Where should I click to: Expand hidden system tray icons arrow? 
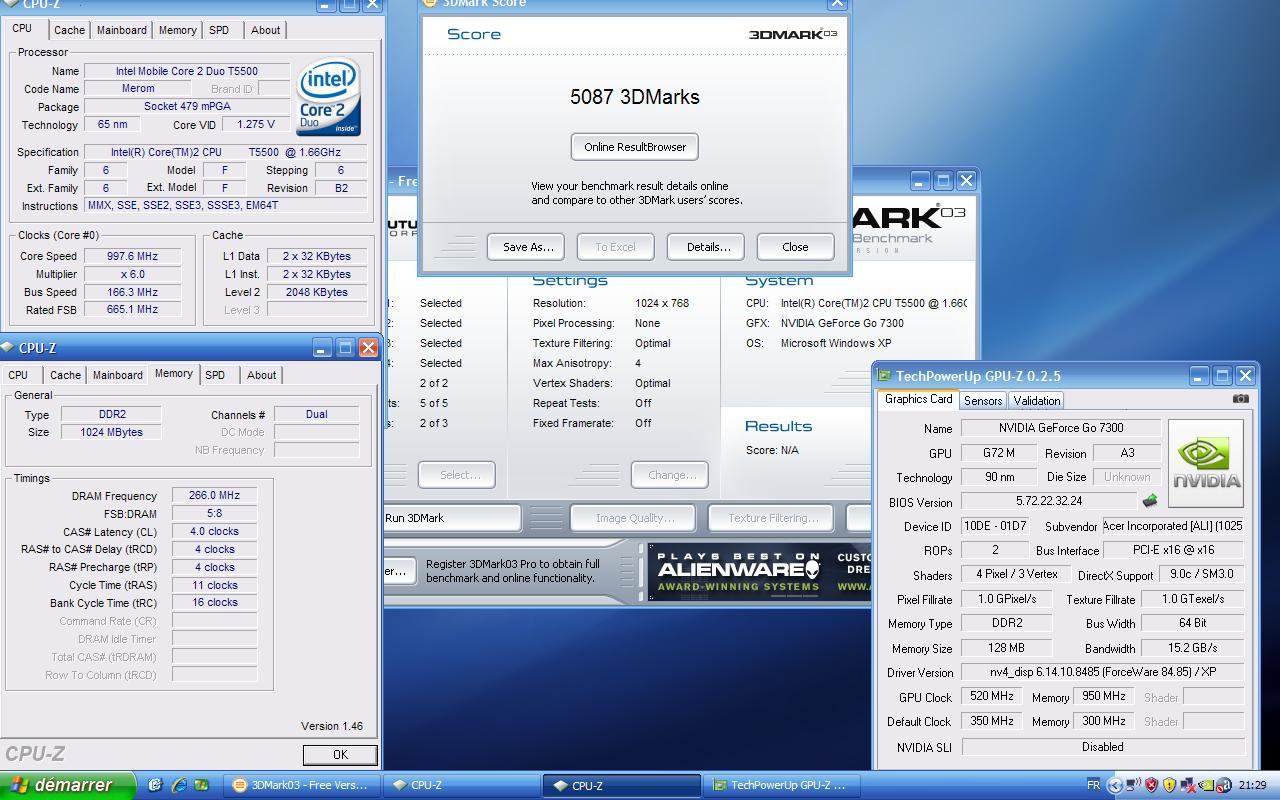pyautogui.click(x=1115, y=785)
